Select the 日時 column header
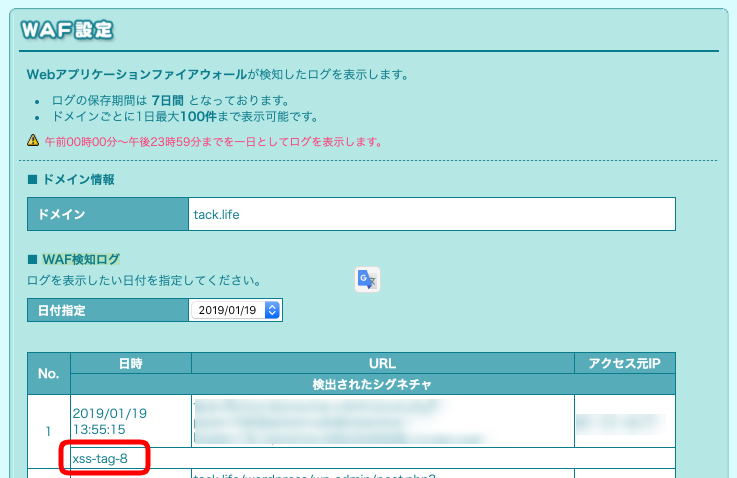The height and width of the screenshot is (478, 737). (131, 362)
